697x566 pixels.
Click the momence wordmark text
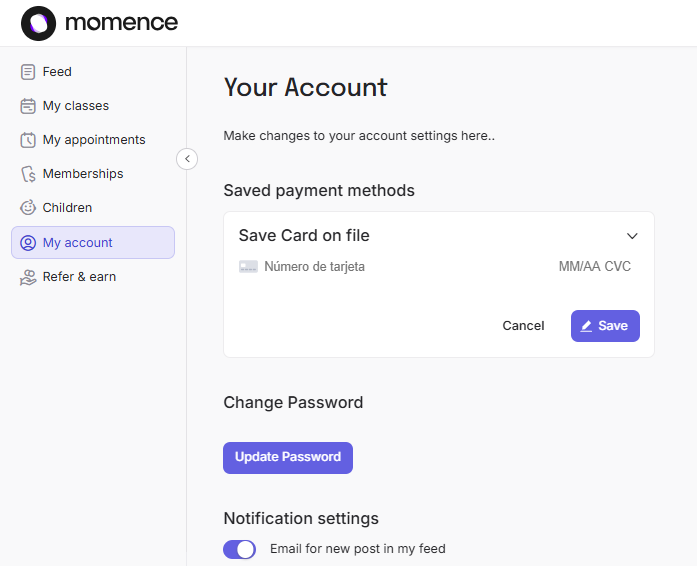121,22
